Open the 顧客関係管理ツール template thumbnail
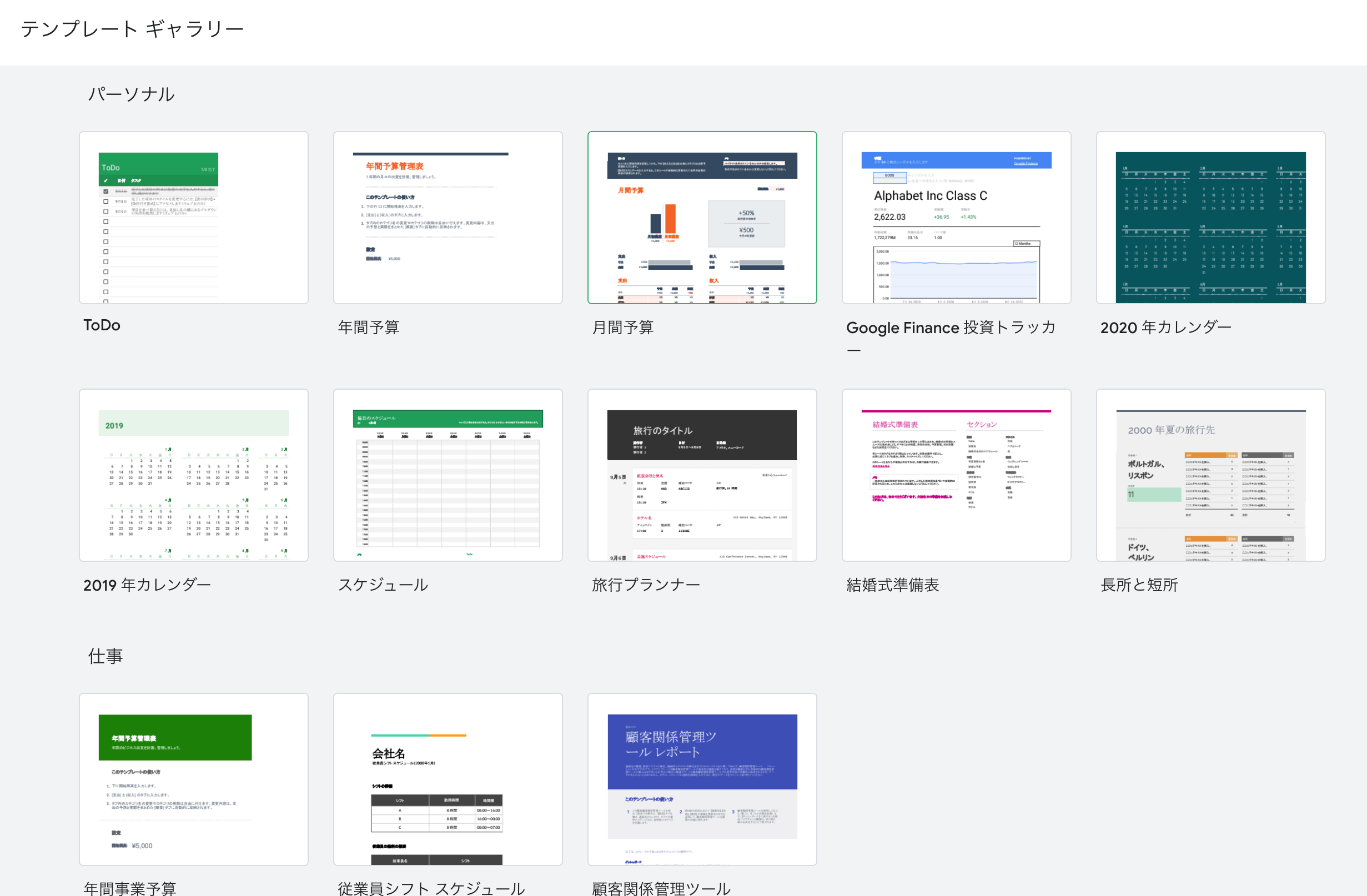 coord(702,779)
